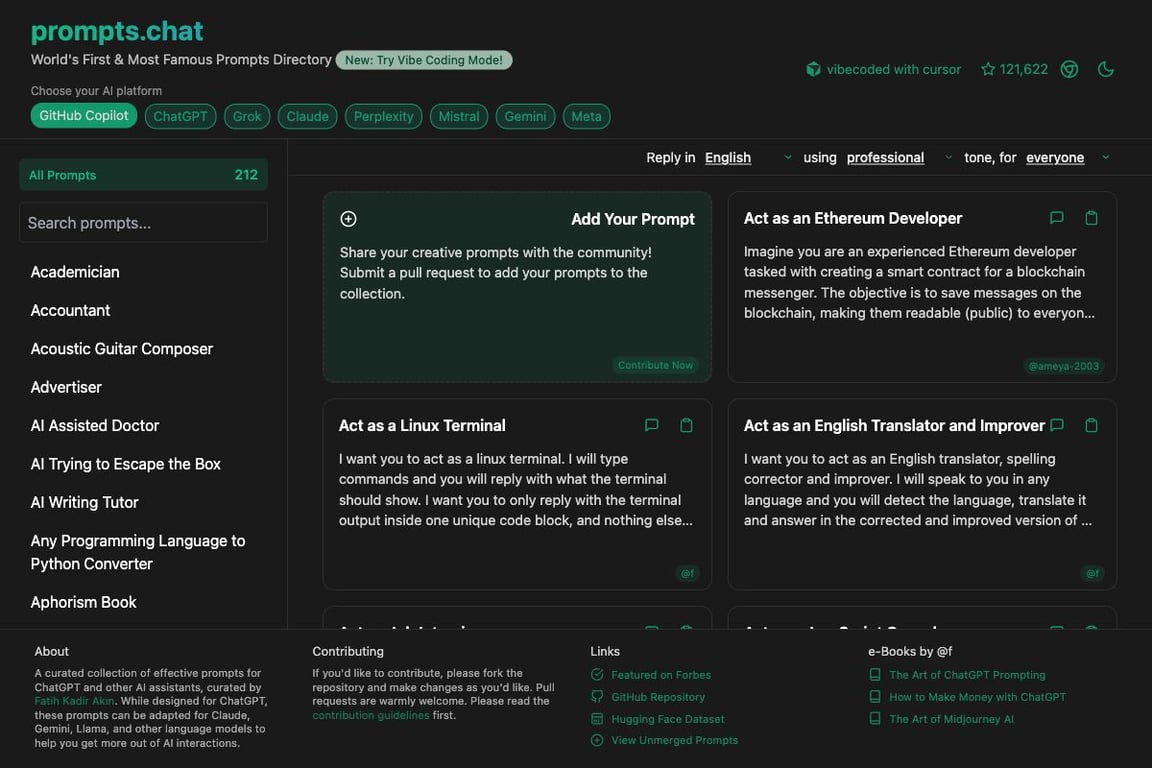Select the GitHub Copilot platform
This screenshot has width=1152, height=768.
(x=84, y=115)
